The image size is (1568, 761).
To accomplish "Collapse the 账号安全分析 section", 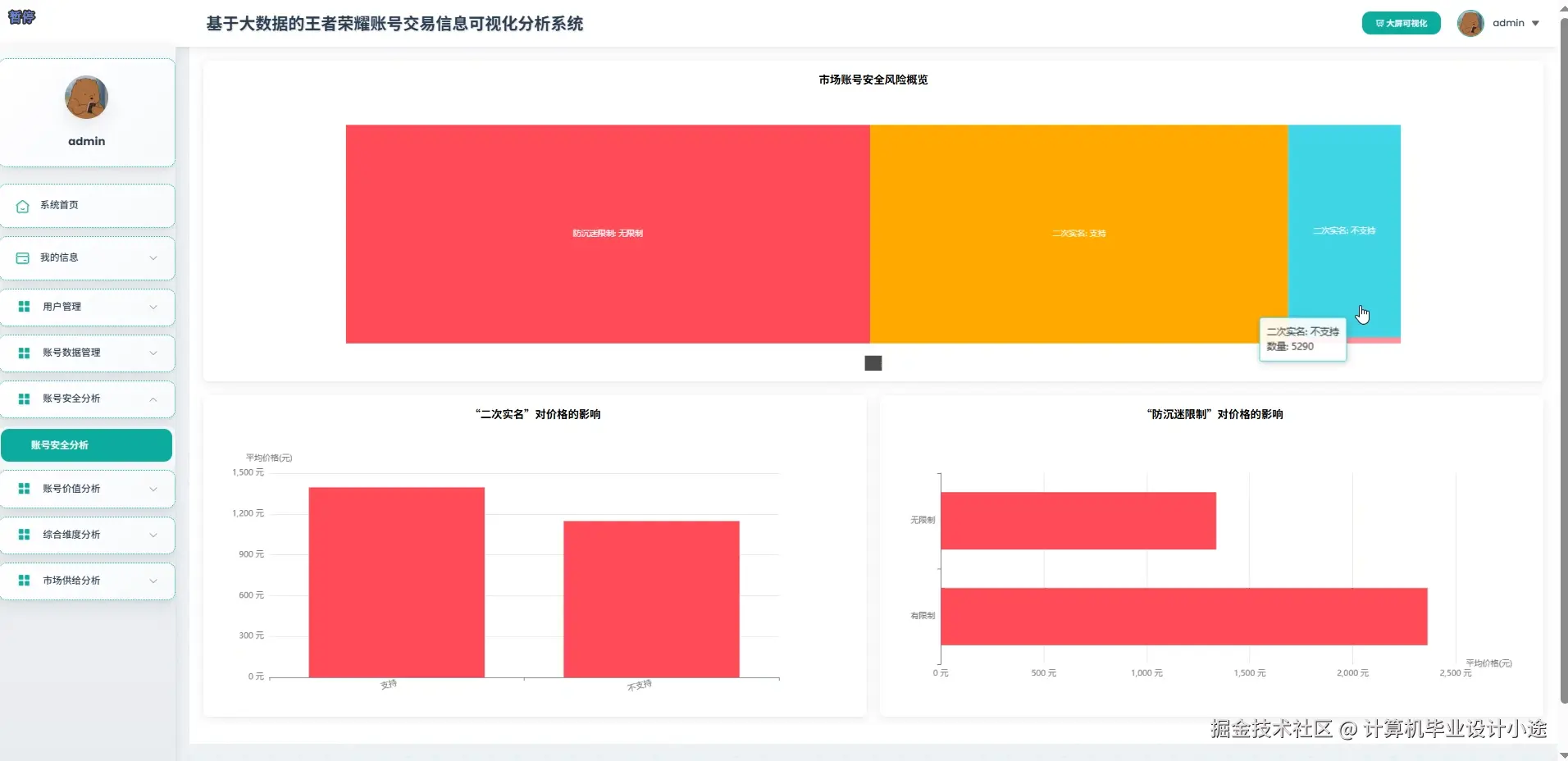I will pos(87,399).
